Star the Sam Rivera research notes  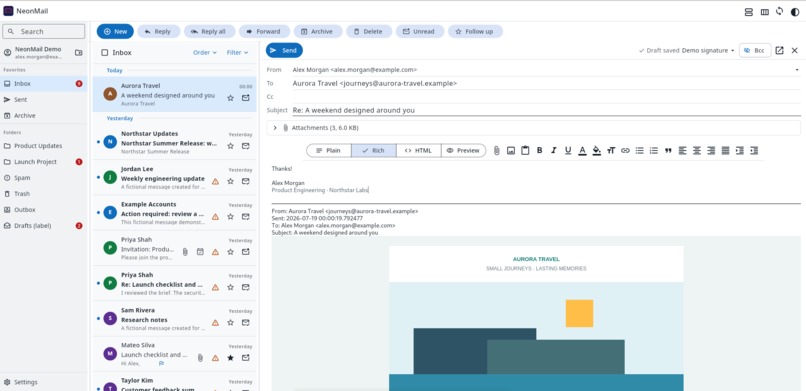[x=230, y=323]
